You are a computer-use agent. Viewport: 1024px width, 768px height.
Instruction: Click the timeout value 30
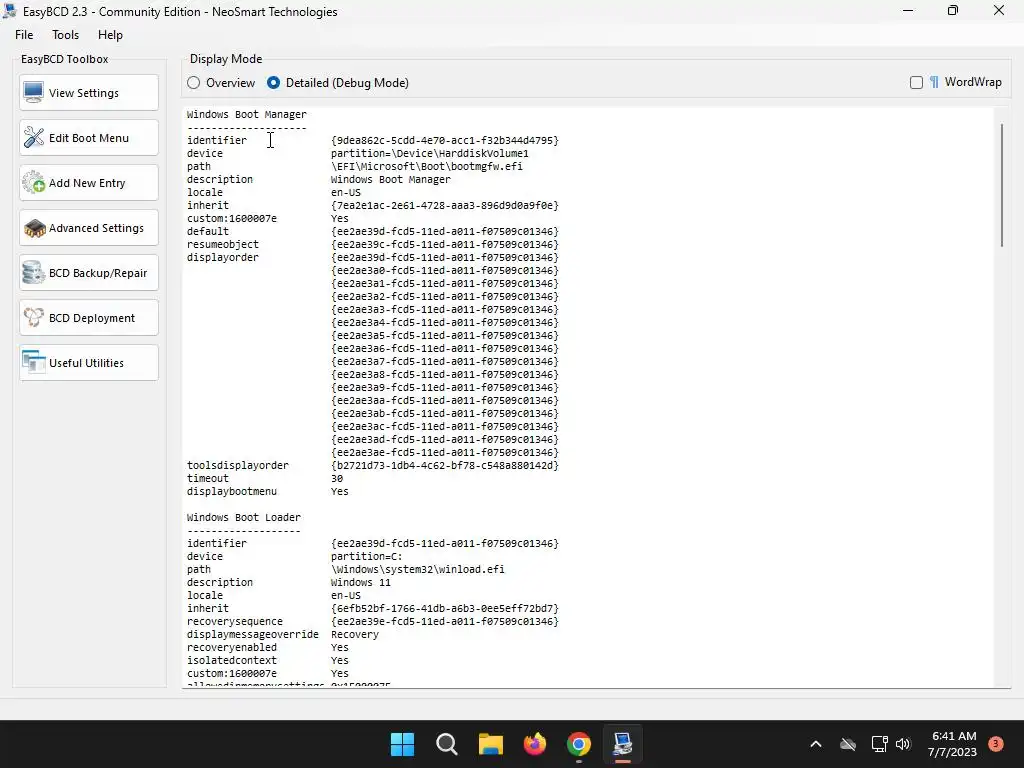[337, 479]
